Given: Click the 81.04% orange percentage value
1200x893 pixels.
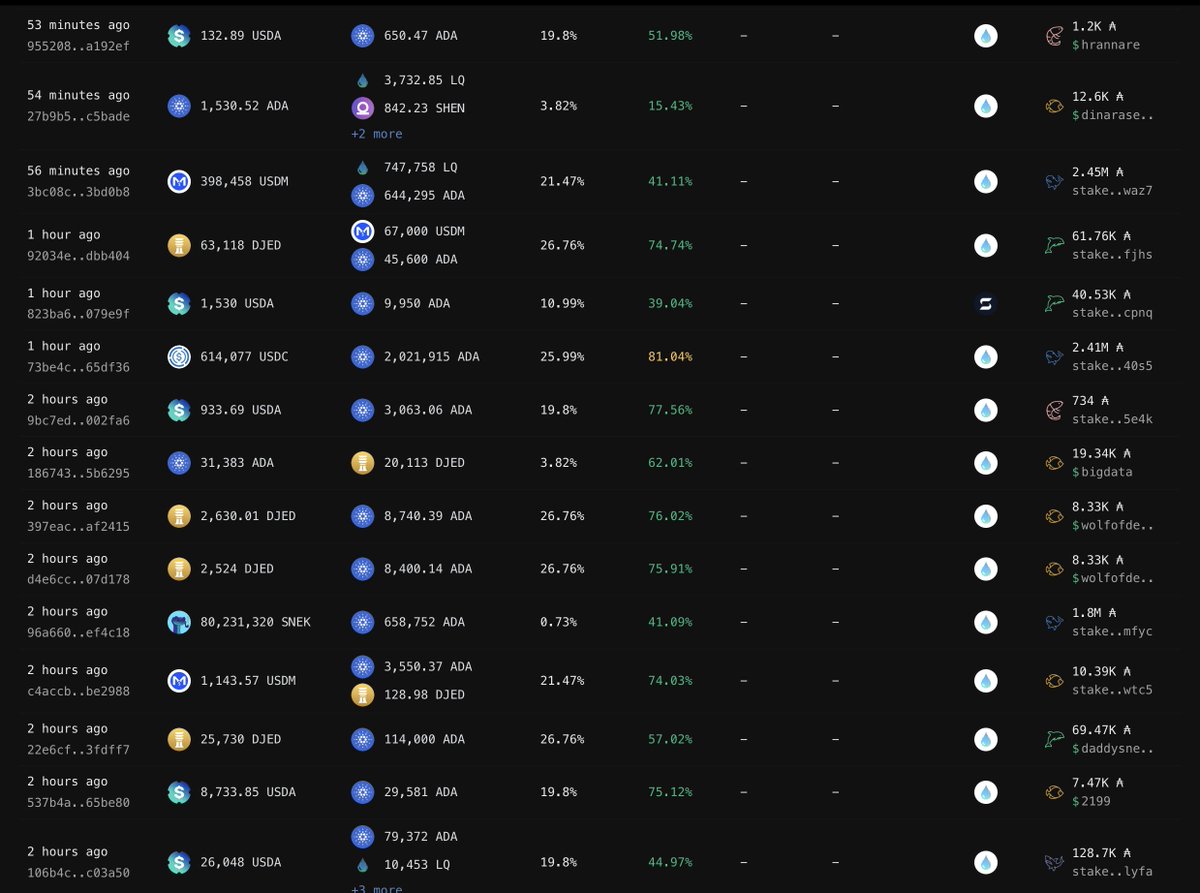Looking at the screenshot, I should point(670,357).
